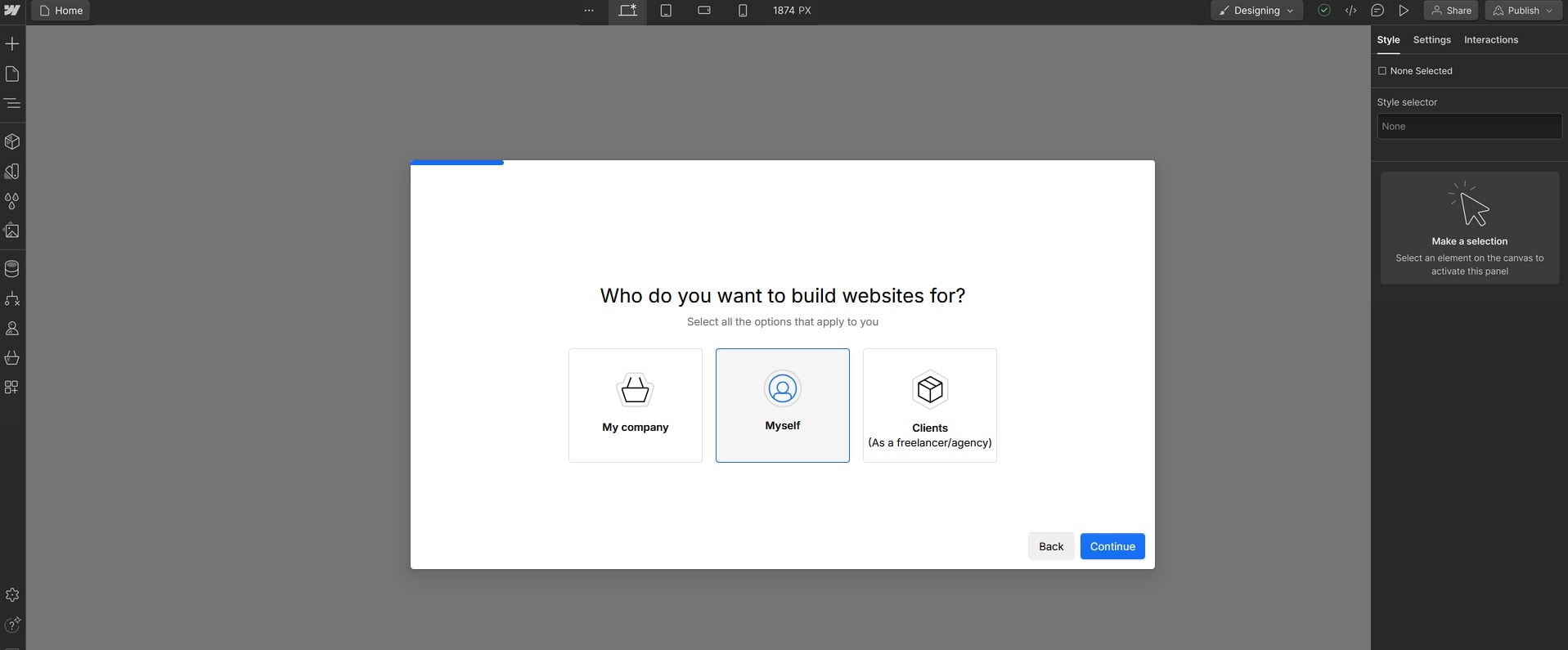
Task: Switch to the Style tab
Action: [x=1388, y=40]
